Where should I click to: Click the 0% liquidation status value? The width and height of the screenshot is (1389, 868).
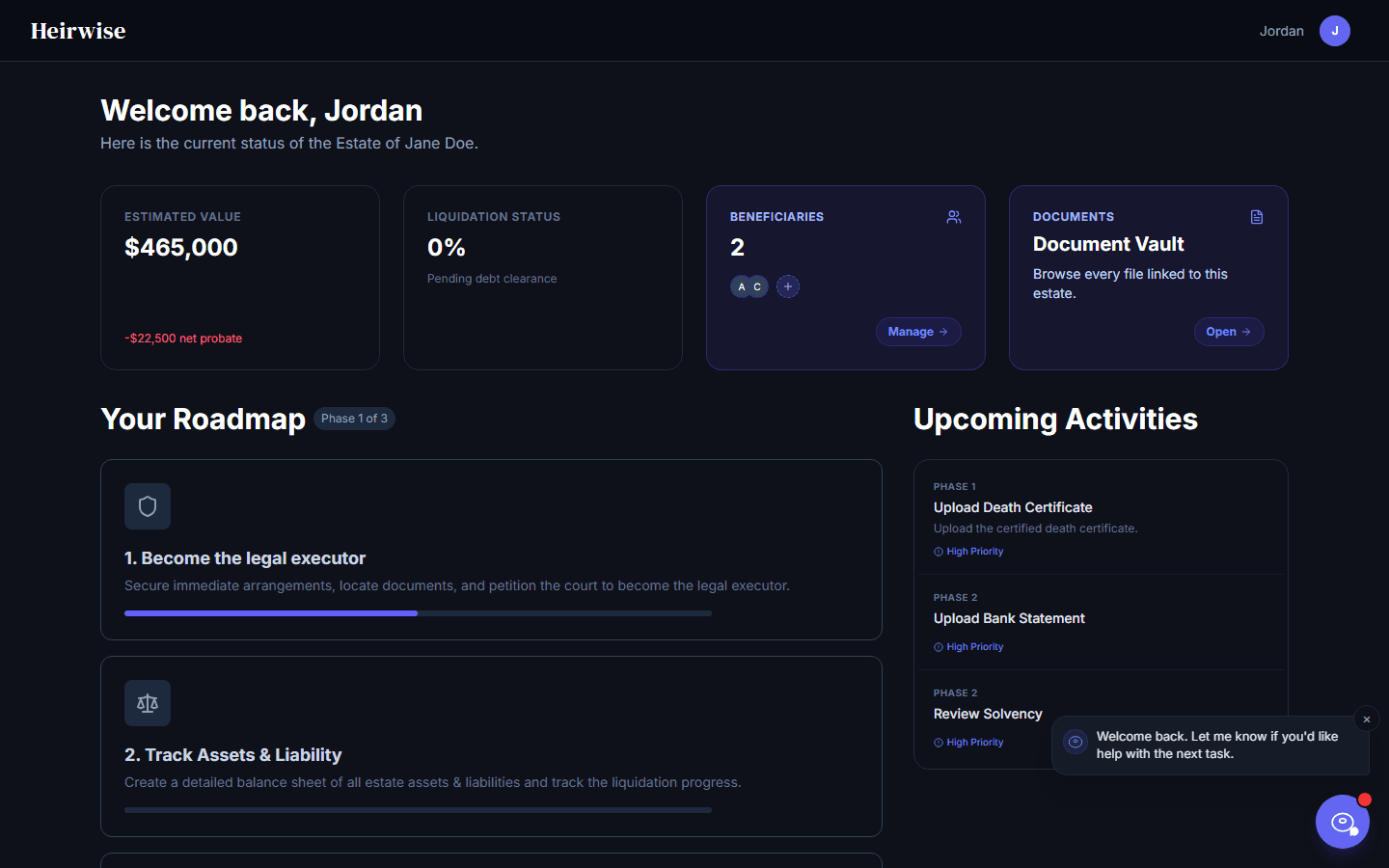[x=447, y=248]
